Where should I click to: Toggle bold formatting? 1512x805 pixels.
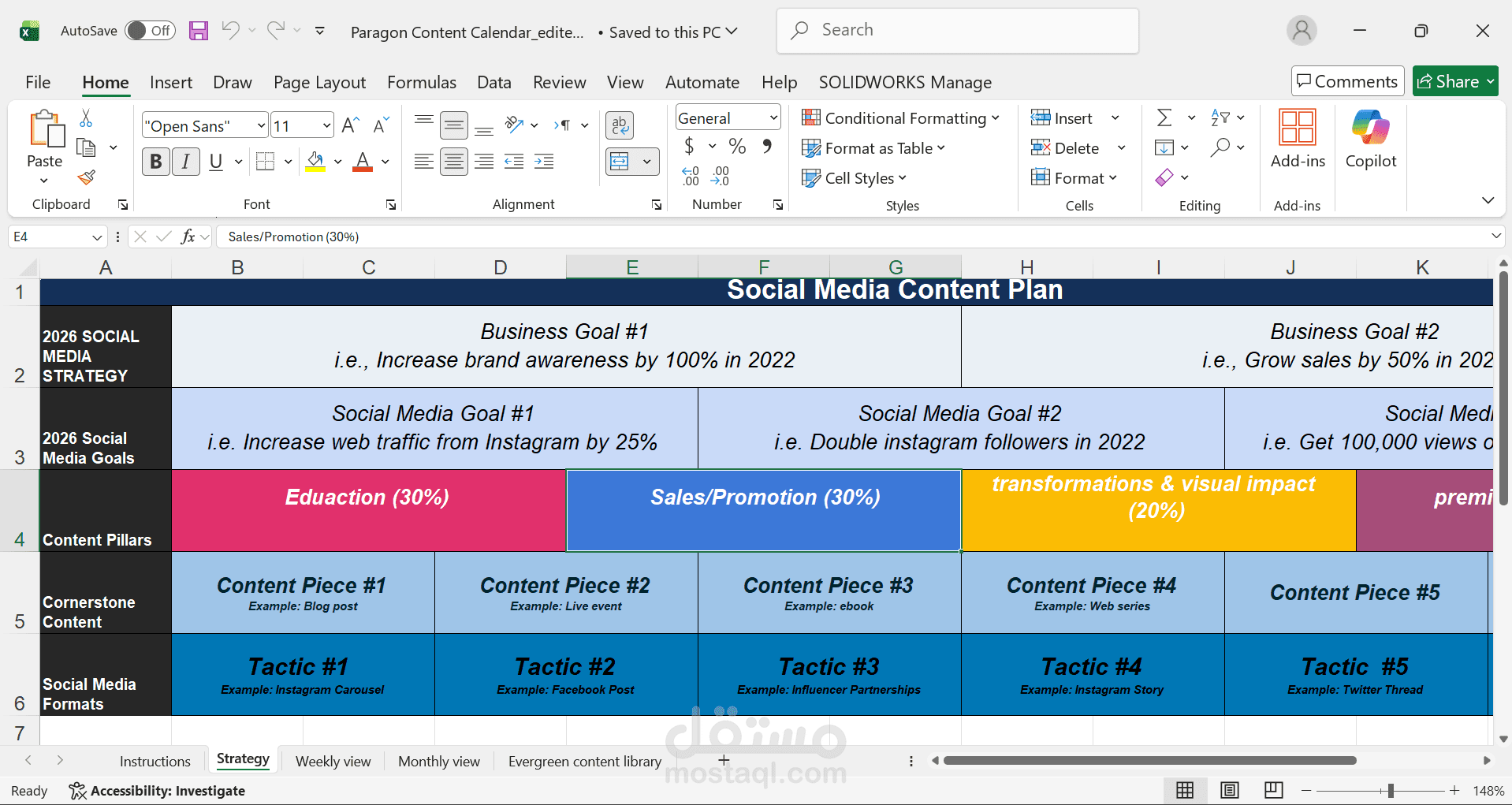click(155, 162)
